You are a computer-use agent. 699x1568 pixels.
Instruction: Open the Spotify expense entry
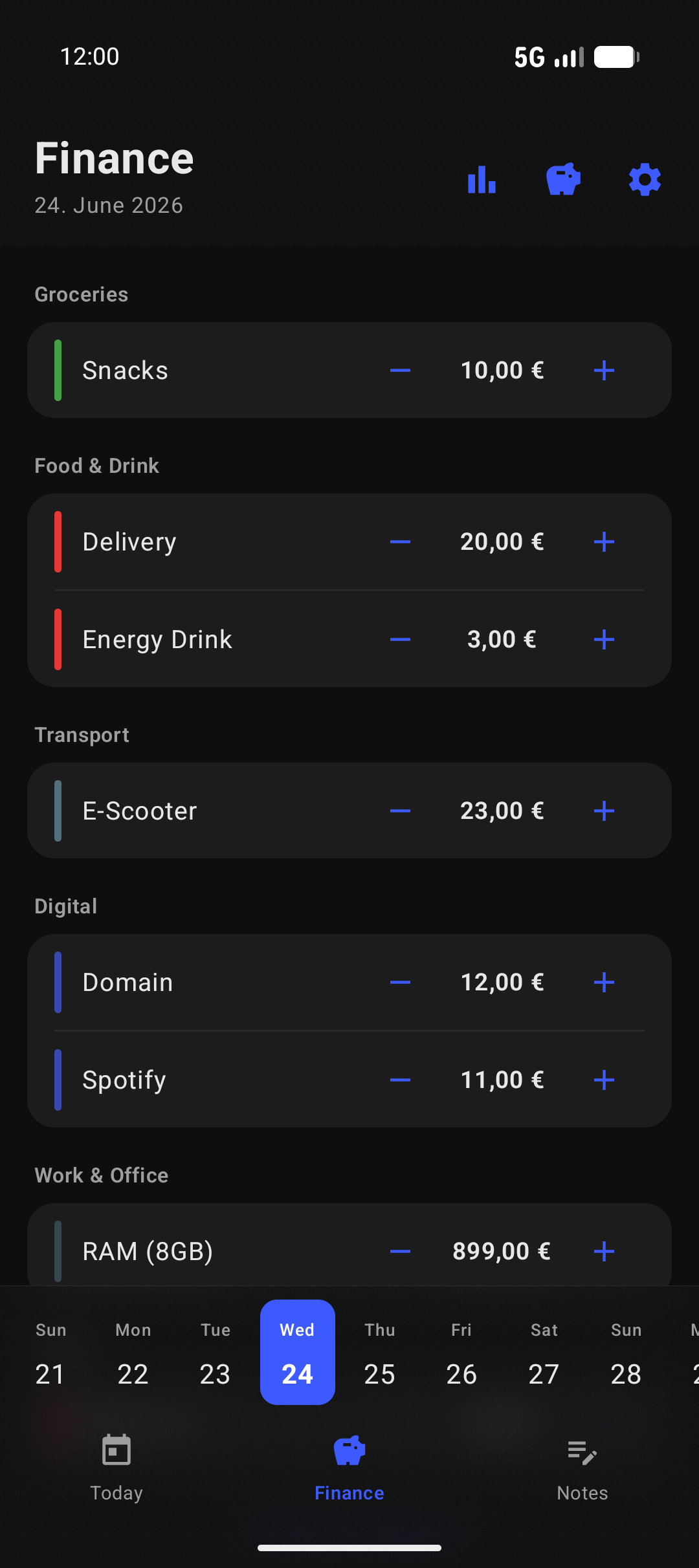point(349,1080)
